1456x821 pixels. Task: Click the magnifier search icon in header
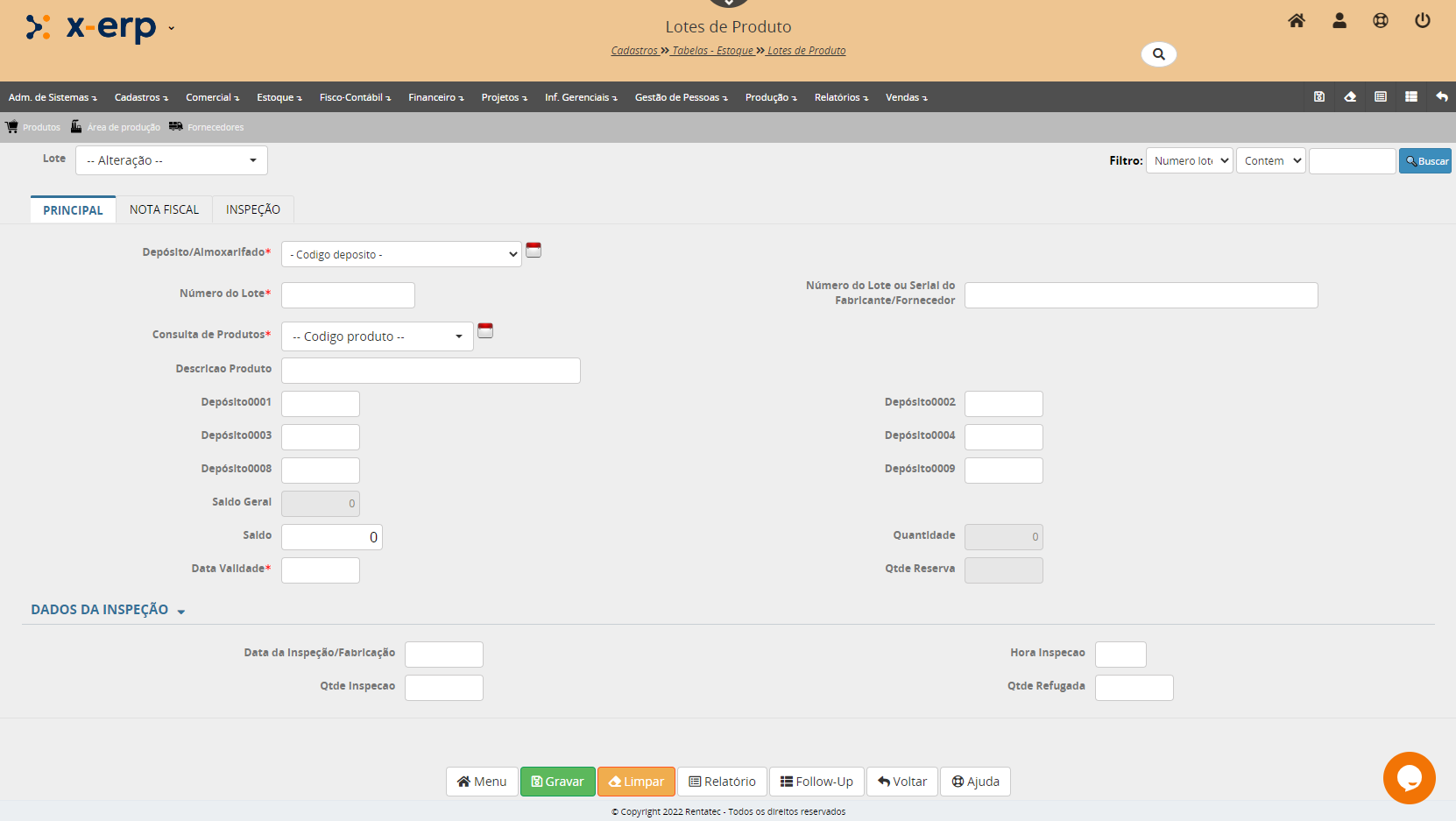point(1158,54)
